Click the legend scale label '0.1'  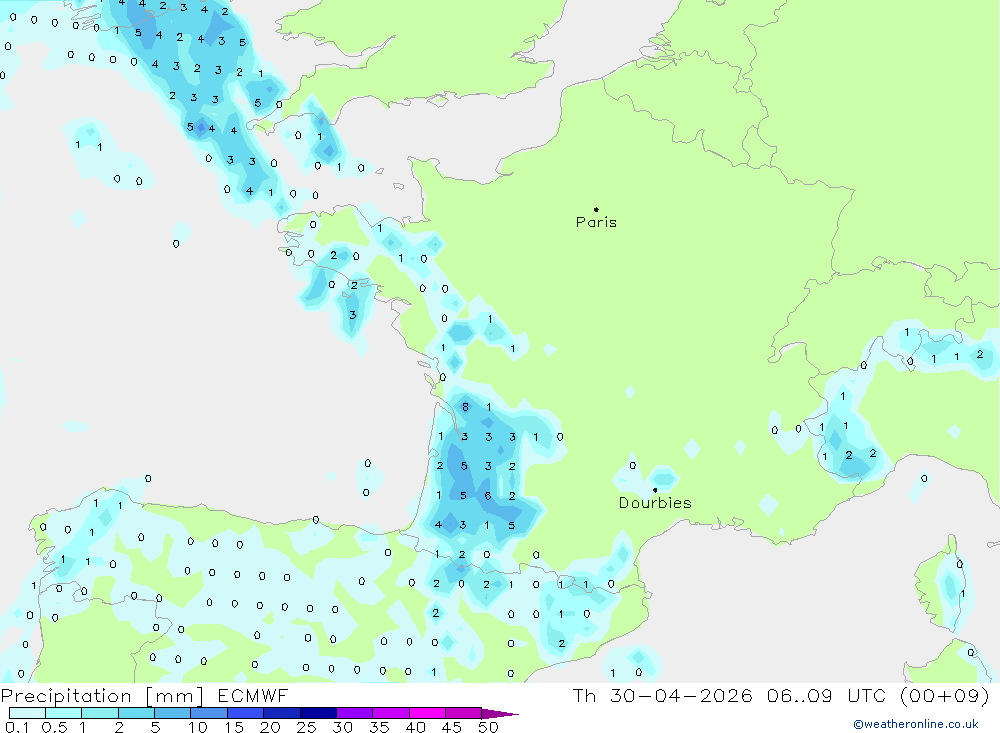point(17,727)
